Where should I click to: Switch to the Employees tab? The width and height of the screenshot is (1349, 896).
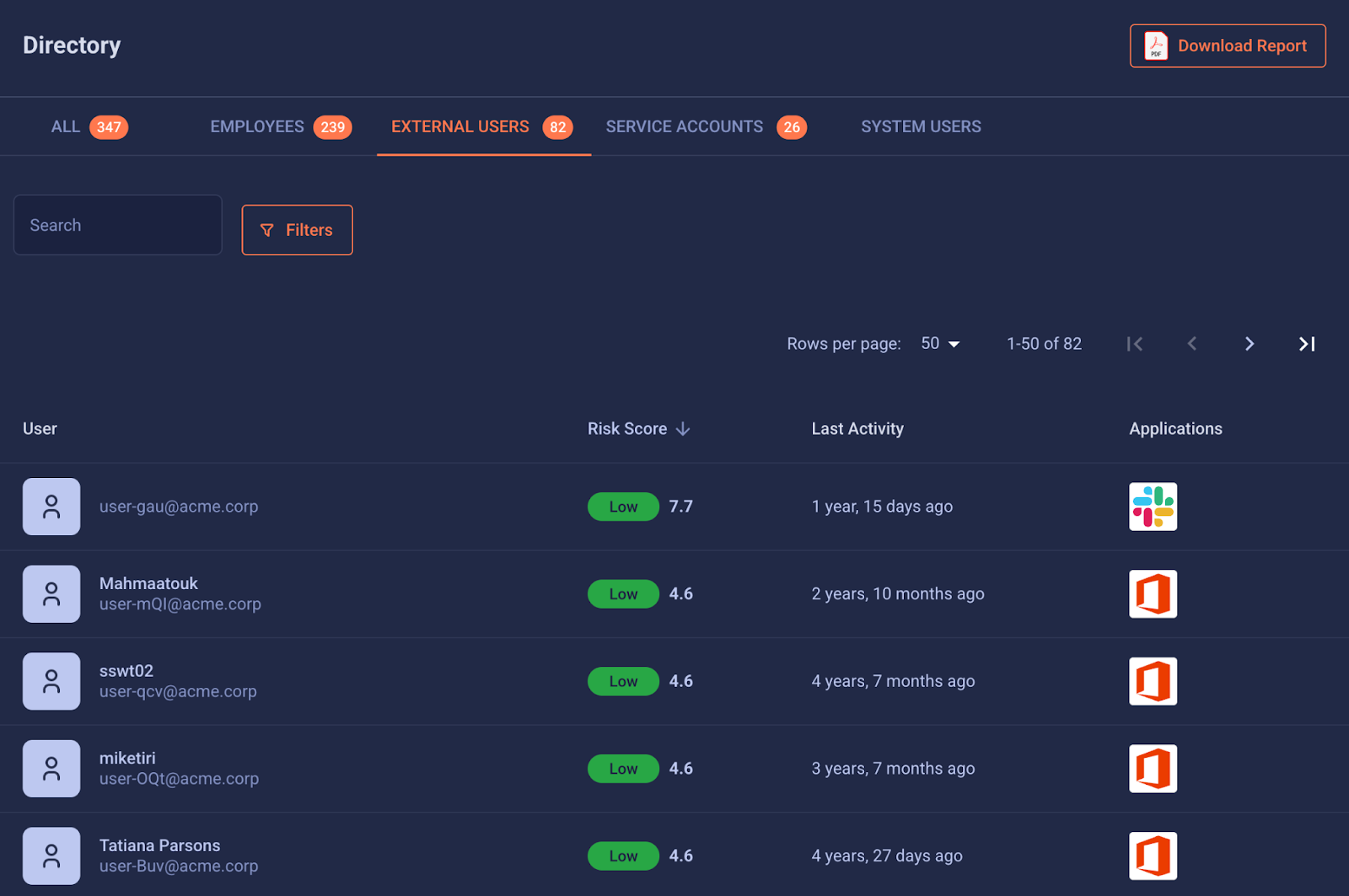[x=280, y=126]
